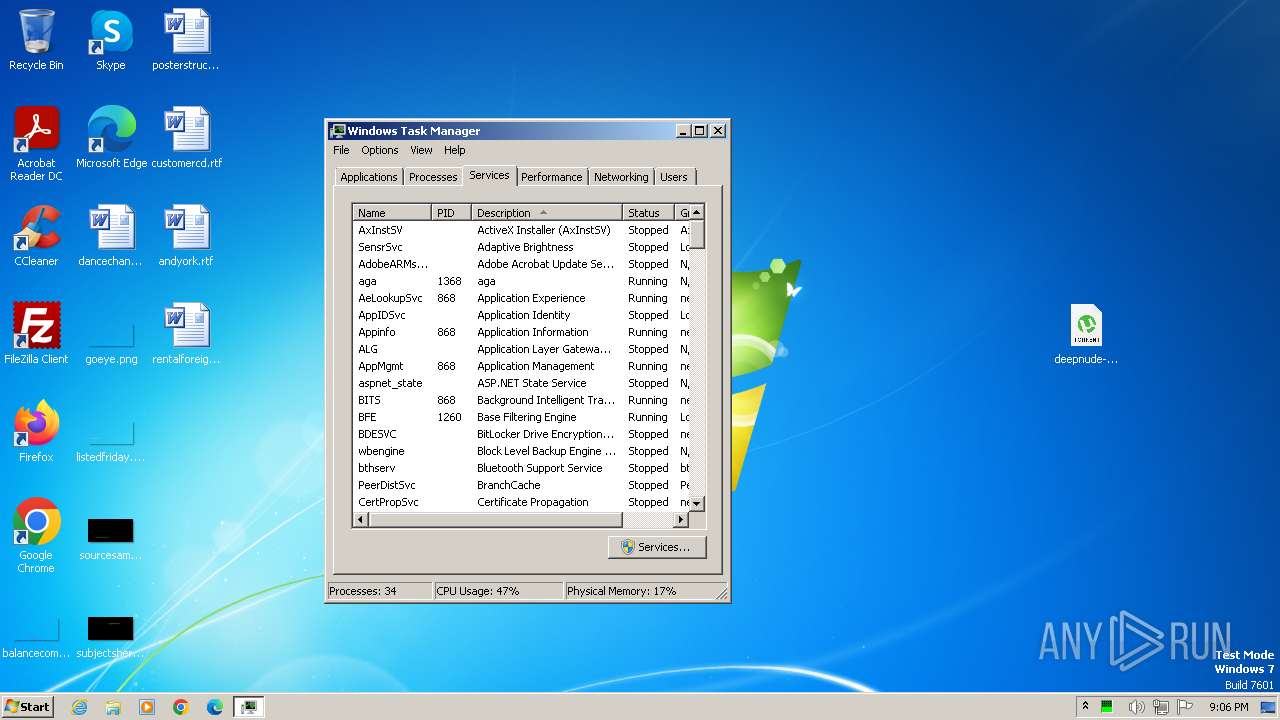Open Internet Explorer from the taskbar
Screen dimensions: 1280x720
tap(79, 707)
